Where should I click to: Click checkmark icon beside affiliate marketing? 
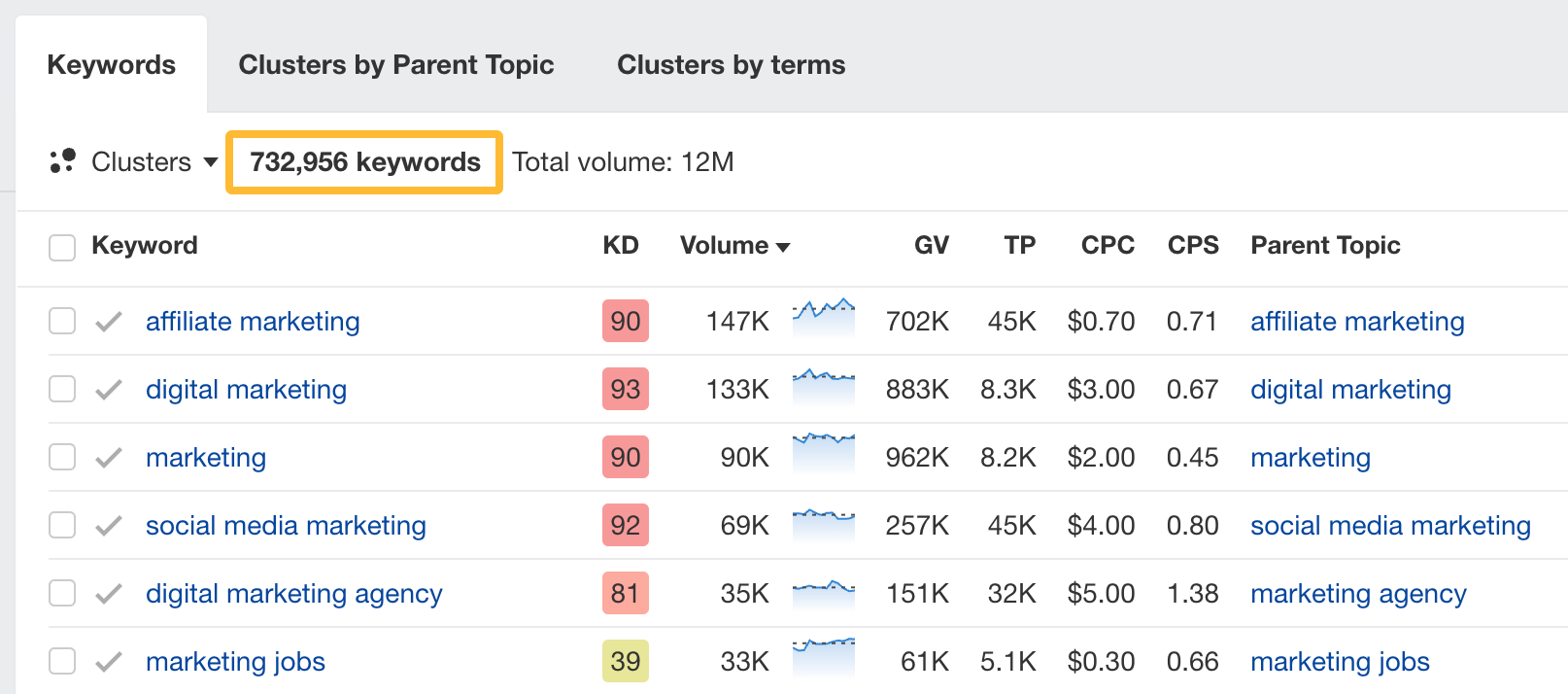[x=109, y=322]
